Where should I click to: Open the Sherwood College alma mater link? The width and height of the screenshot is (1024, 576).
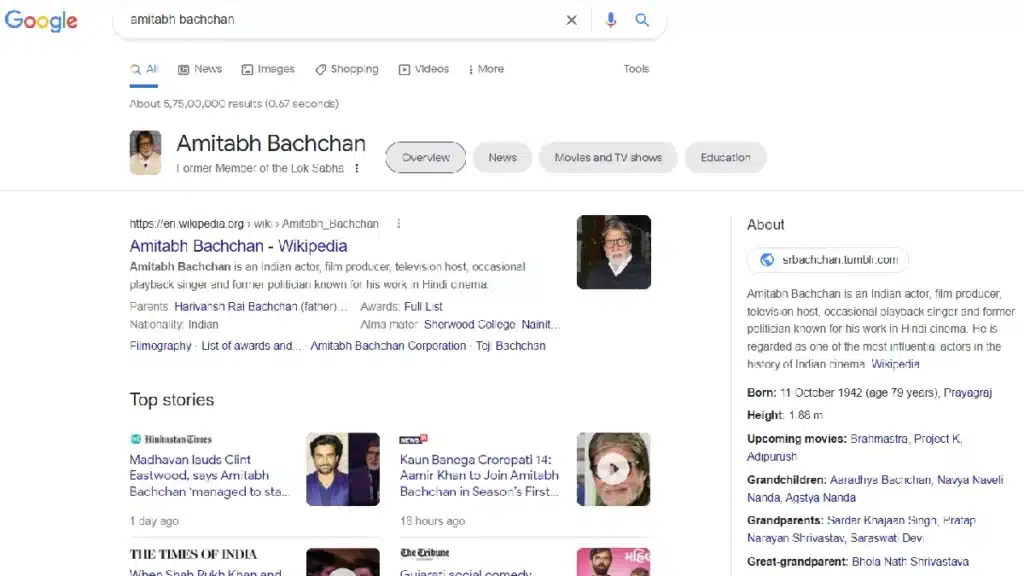(470, 325)
